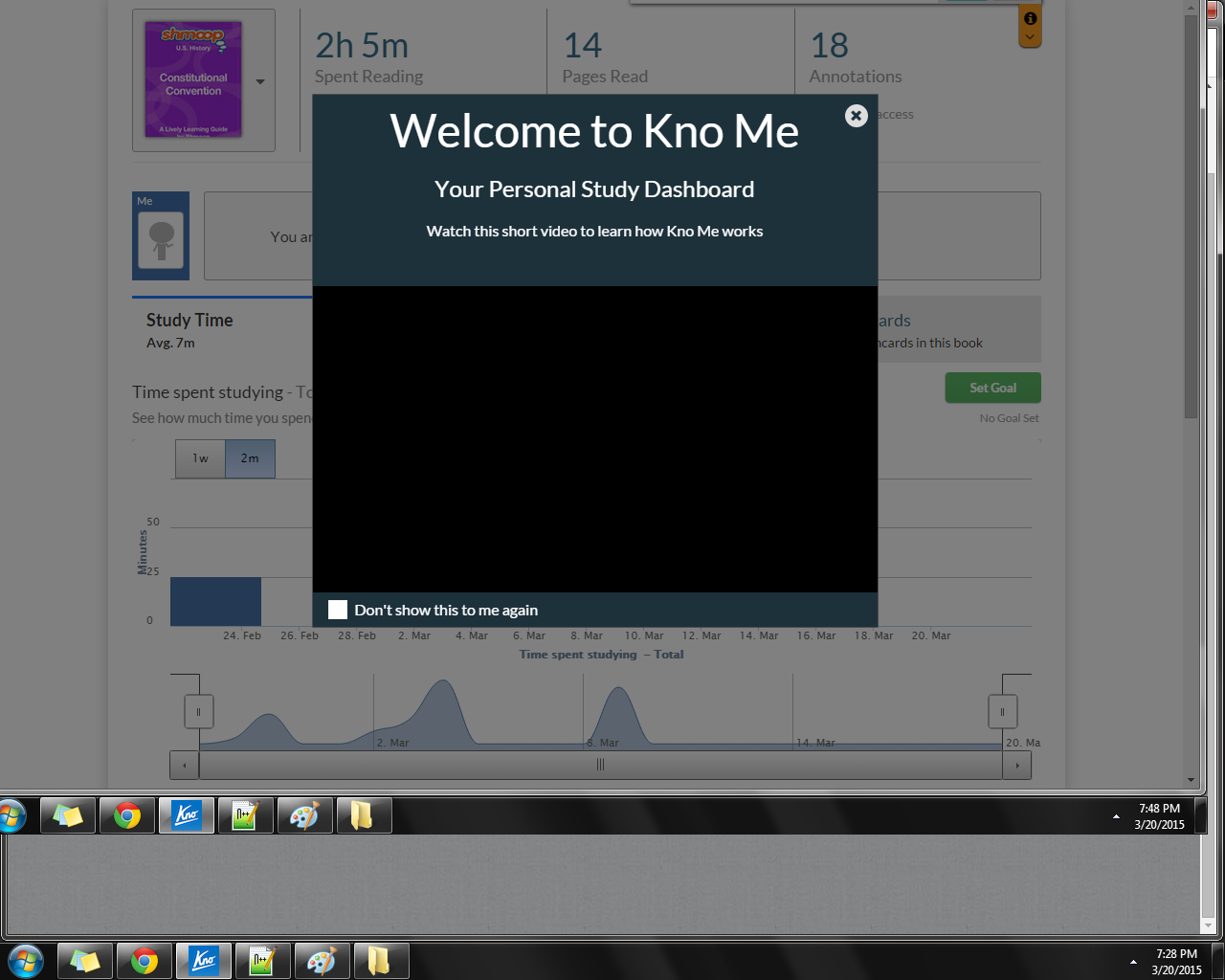Open folder icon in the 7:48 PM taskbar
The image size is (1225, 980).
(363, 815)
